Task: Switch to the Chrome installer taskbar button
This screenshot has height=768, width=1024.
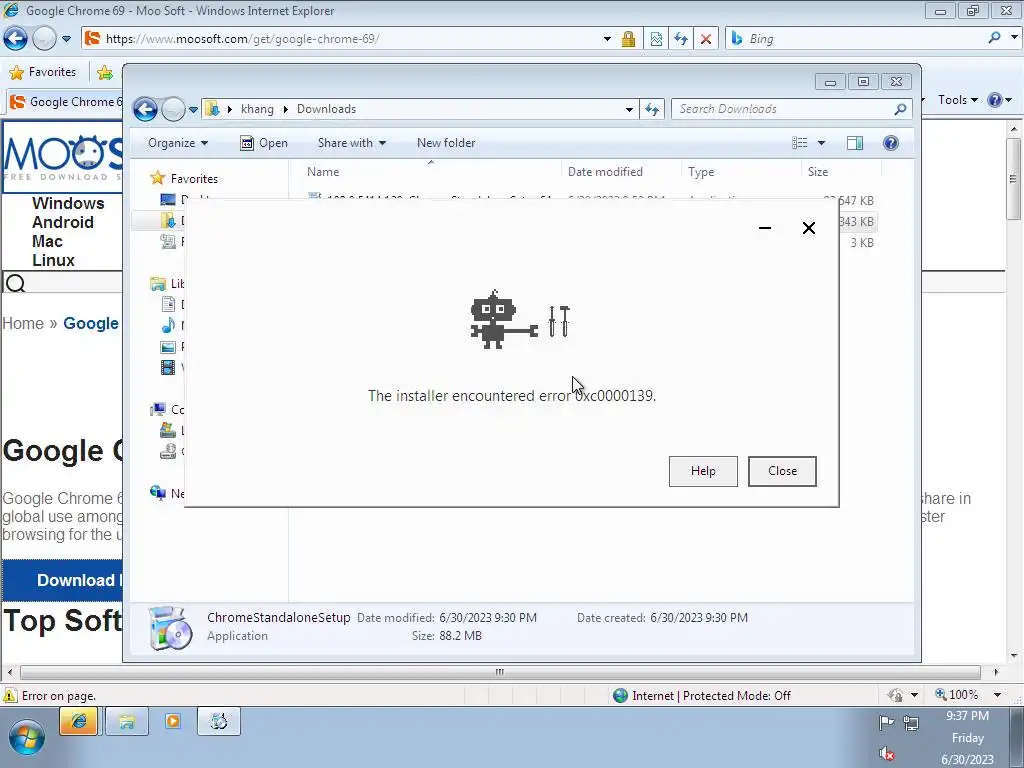Action: point(219,722)
